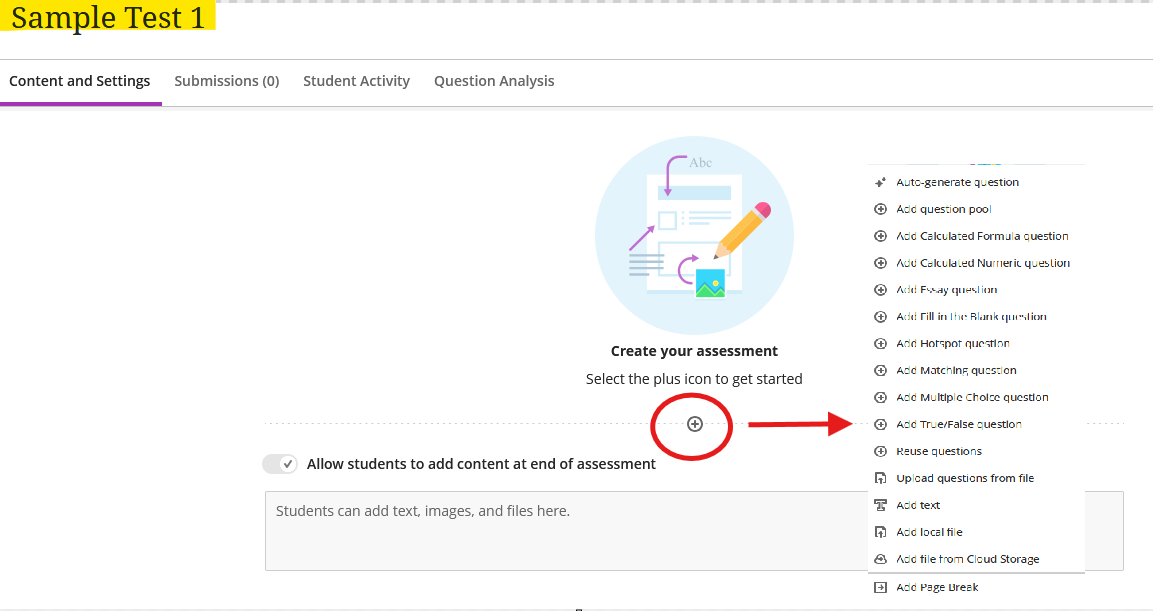Screen dimensions: 1153x611
Task: Switch to the Submissions (0) tab
Action: [227, 81]
